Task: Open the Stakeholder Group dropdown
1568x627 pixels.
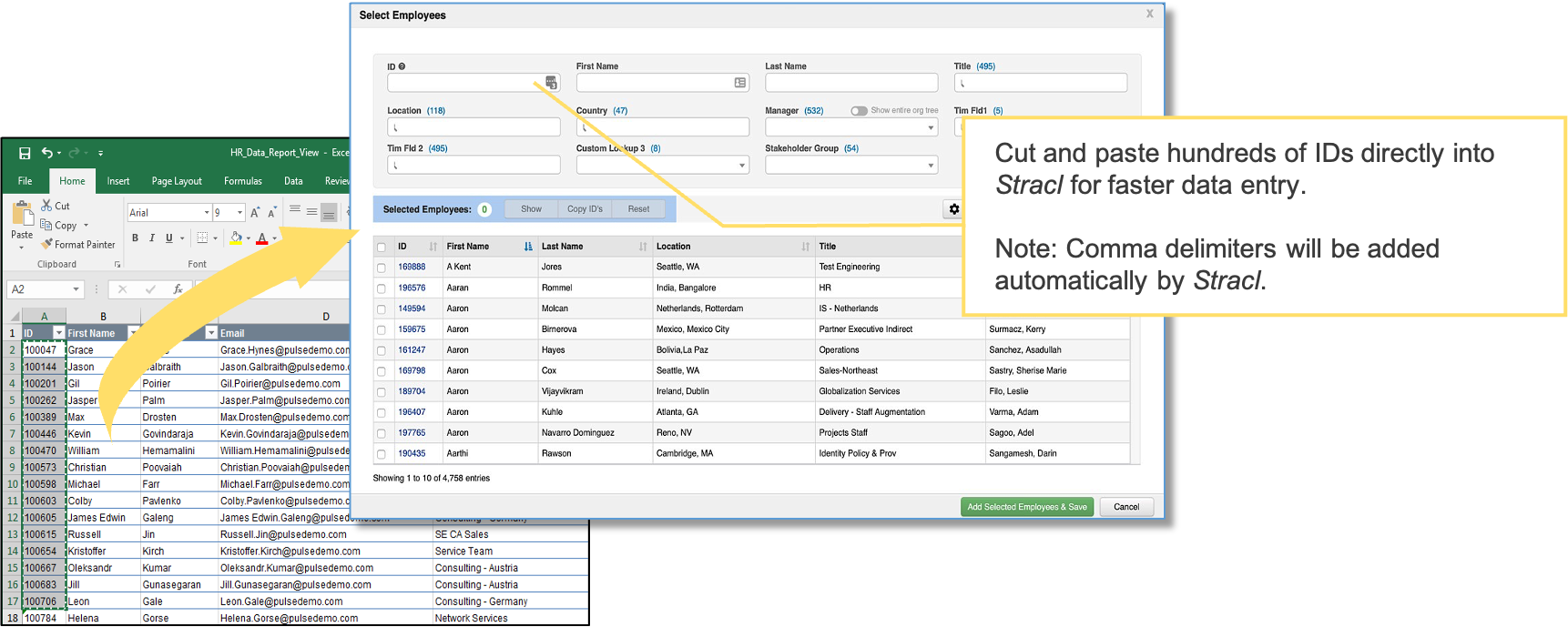Action: [x=851, y=165]
